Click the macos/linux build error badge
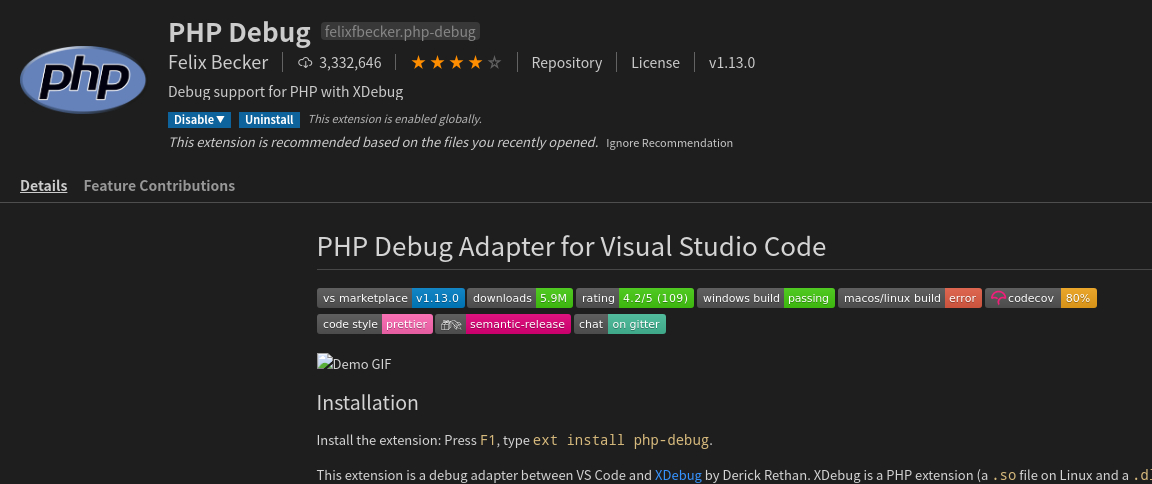The image size is (1152, 484). (910, 298)
